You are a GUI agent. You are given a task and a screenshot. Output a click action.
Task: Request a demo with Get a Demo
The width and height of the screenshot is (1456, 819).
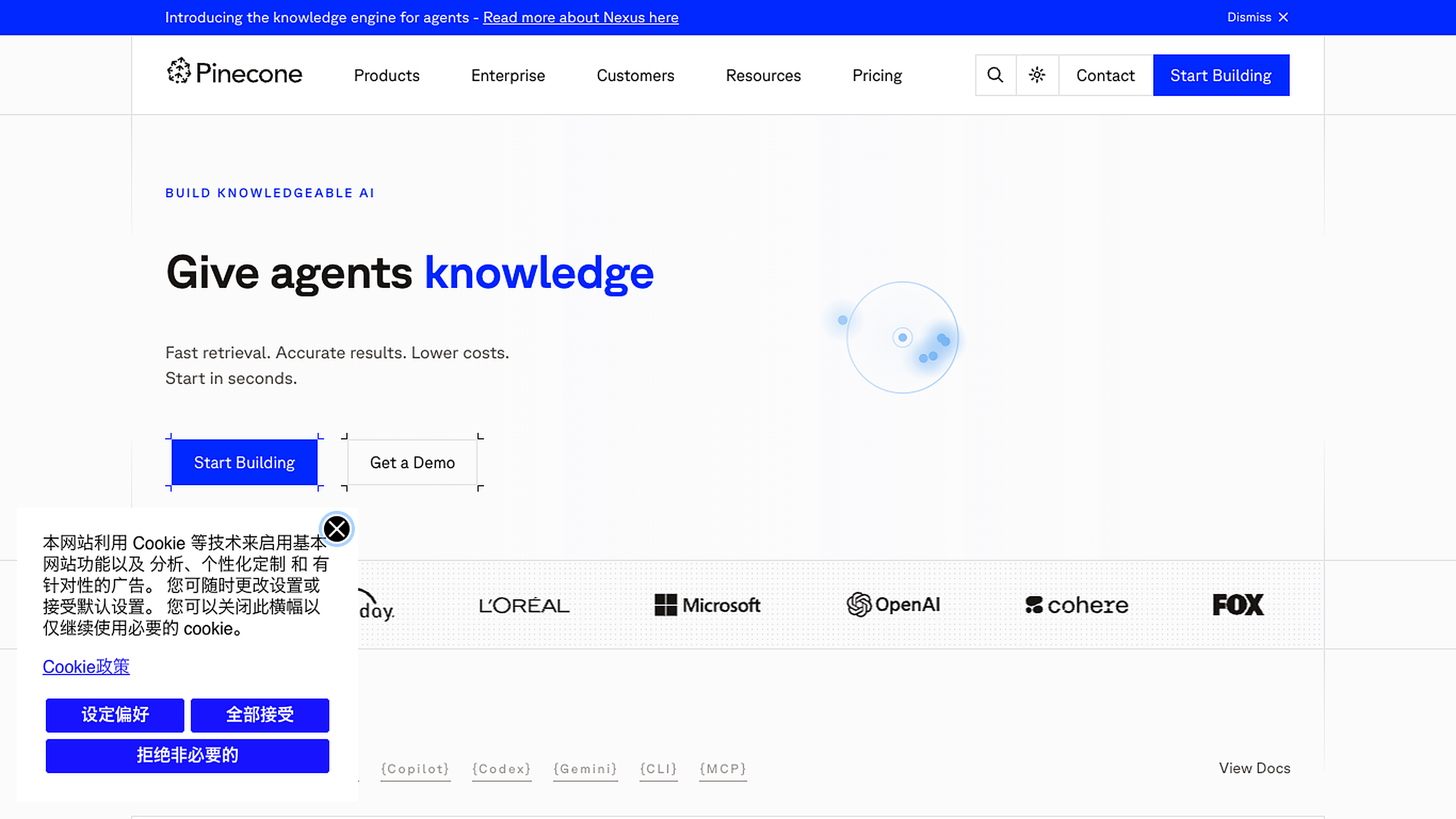click(412, 463)
